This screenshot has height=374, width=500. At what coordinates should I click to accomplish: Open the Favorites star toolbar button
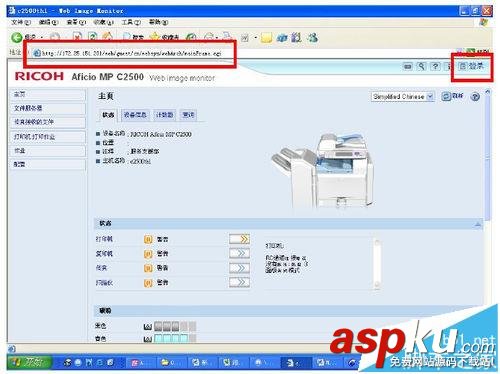point(165,37)
